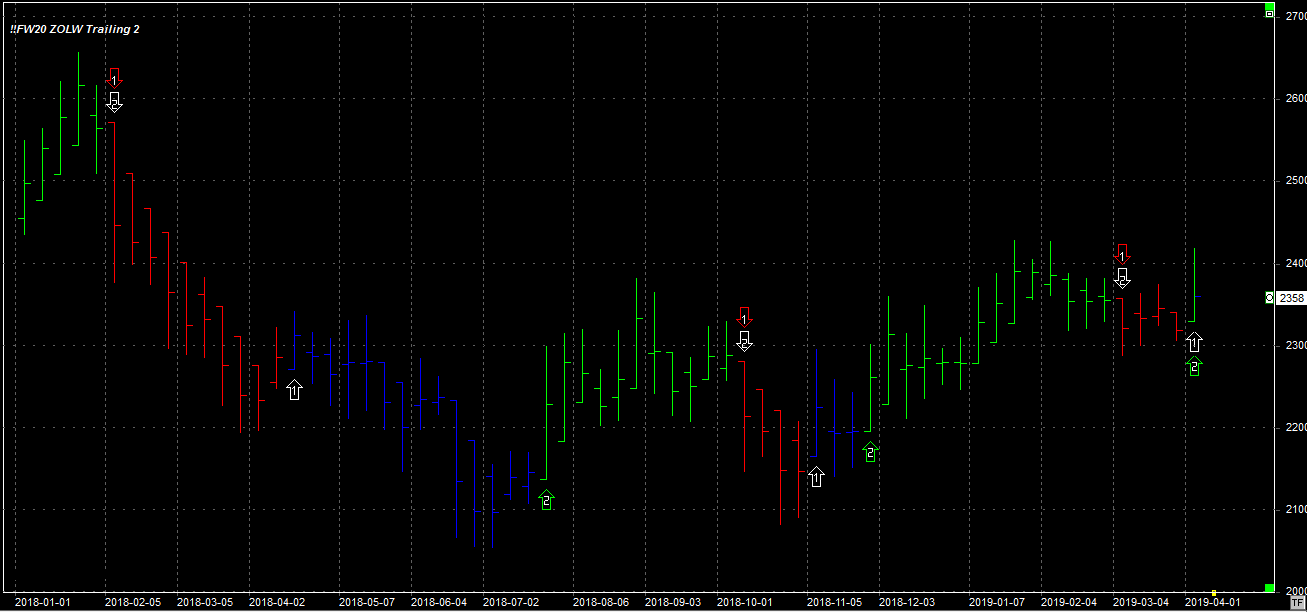The image size is (1307, 612).
Task: Click the bottom-right green corner square
Action: pos(1270,587)
